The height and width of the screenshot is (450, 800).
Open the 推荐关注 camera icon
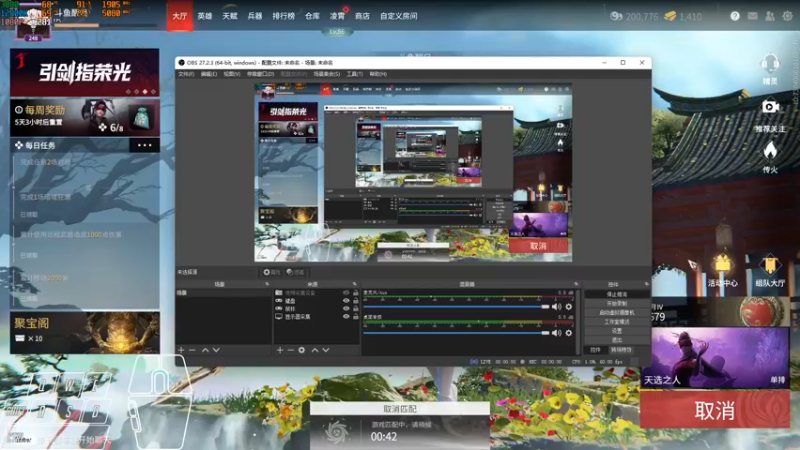[x=770, y=107]
